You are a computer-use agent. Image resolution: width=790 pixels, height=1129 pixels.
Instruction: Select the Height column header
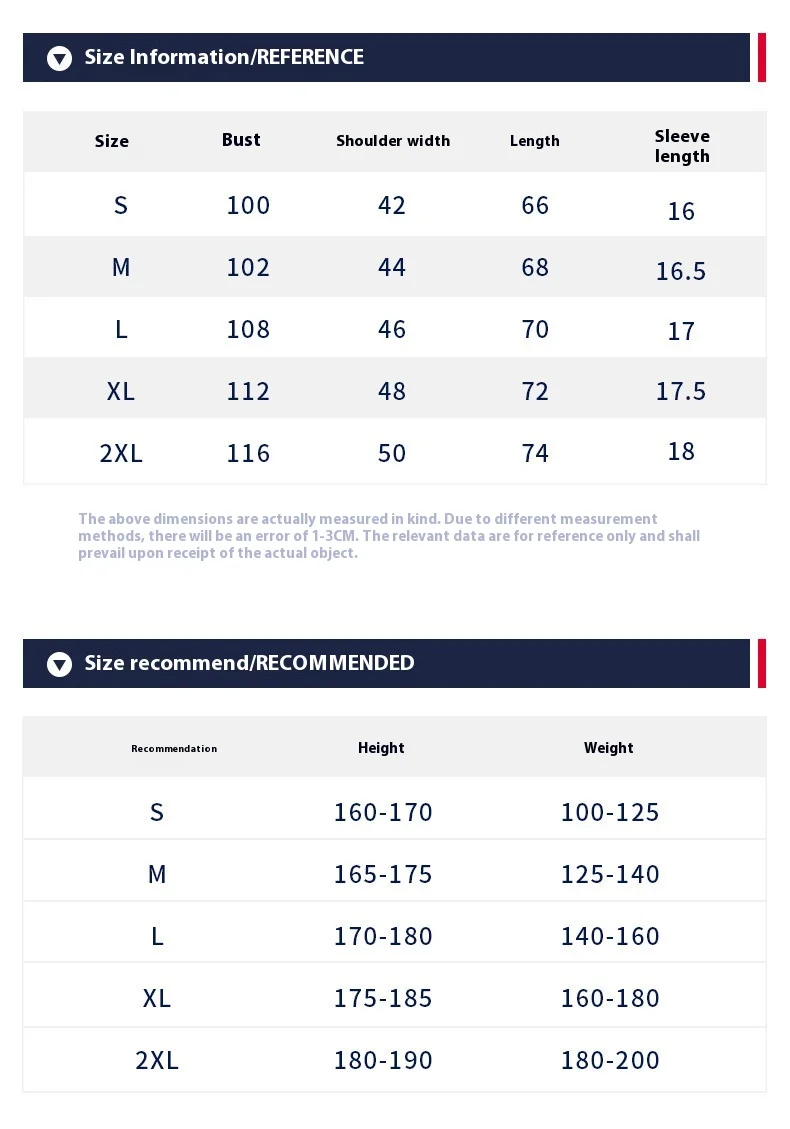pyautogui.click(x=381, y=748)
